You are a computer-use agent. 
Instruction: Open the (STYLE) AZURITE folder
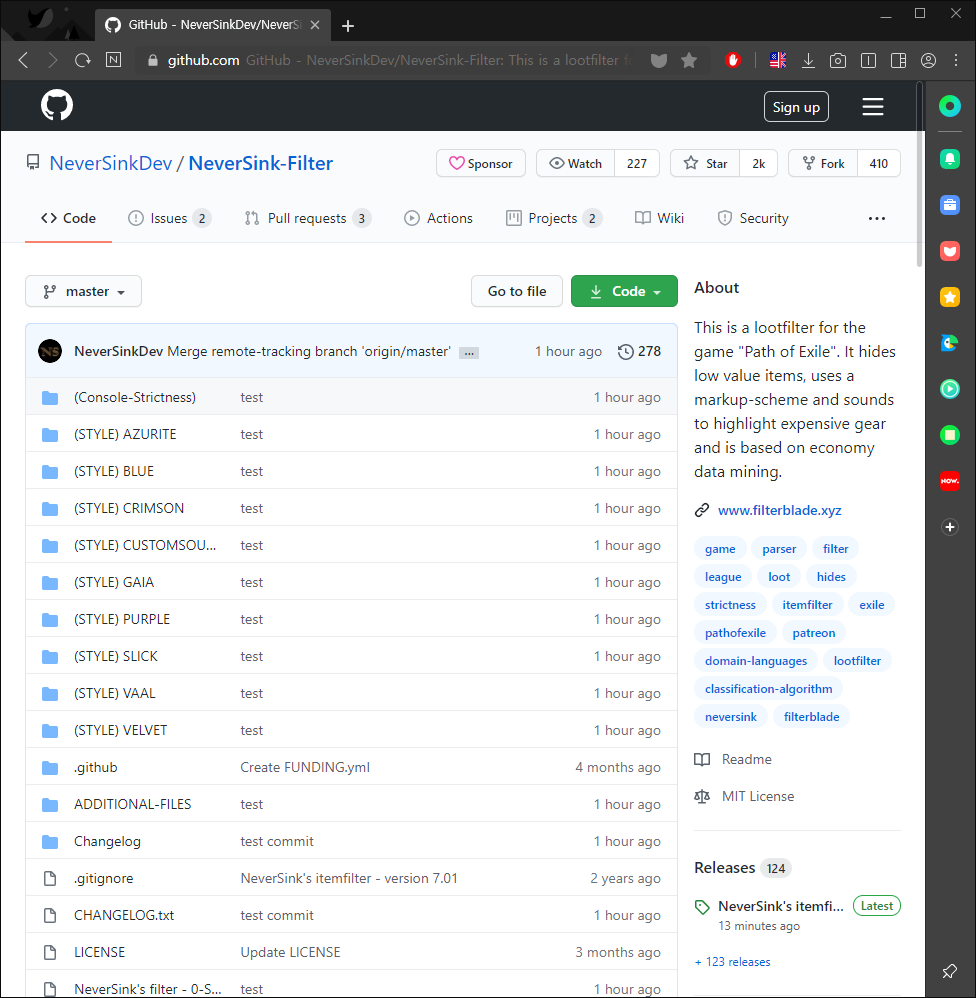click(x=125, y=434)
